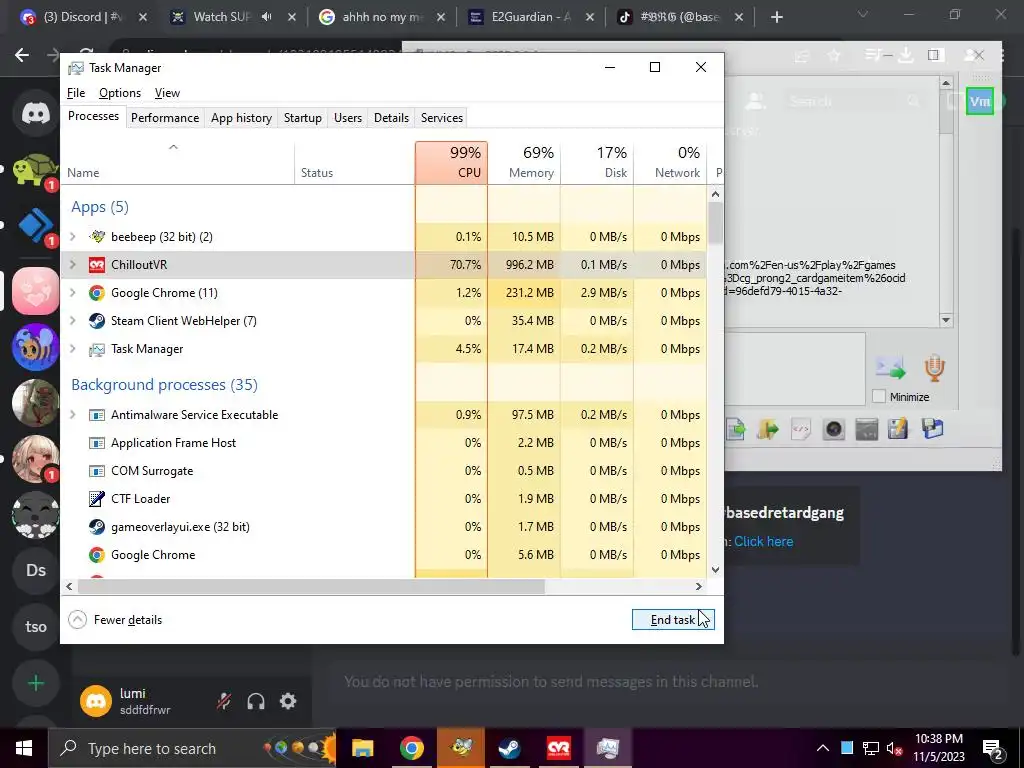Viewport: 1024px width, 768px height.
Task: Click the Task Manager vertical scrollbar thumb
Action: [715, 223]
